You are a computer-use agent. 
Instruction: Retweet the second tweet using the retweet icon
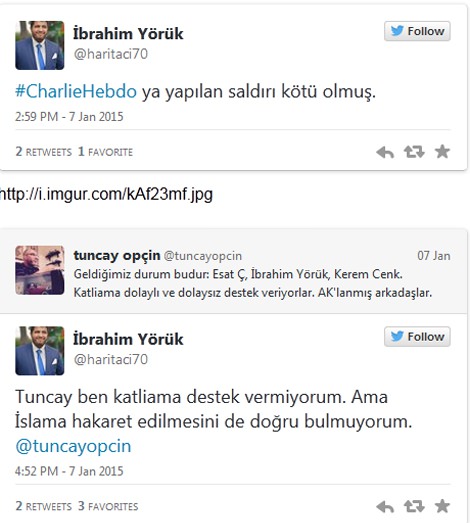click(414, 507)
